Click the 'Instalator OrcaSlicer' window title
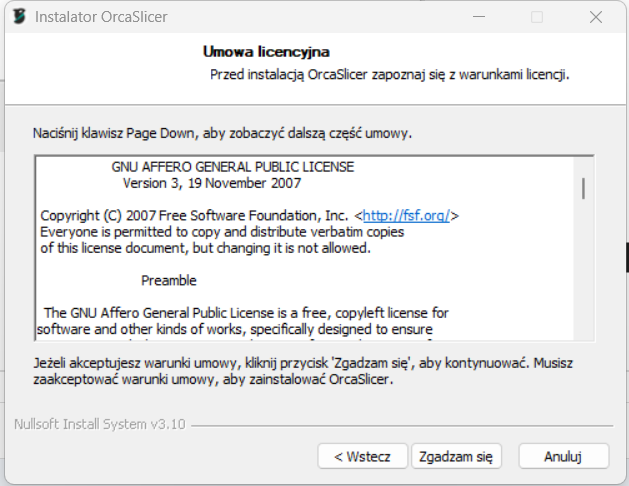 point(101,17)
